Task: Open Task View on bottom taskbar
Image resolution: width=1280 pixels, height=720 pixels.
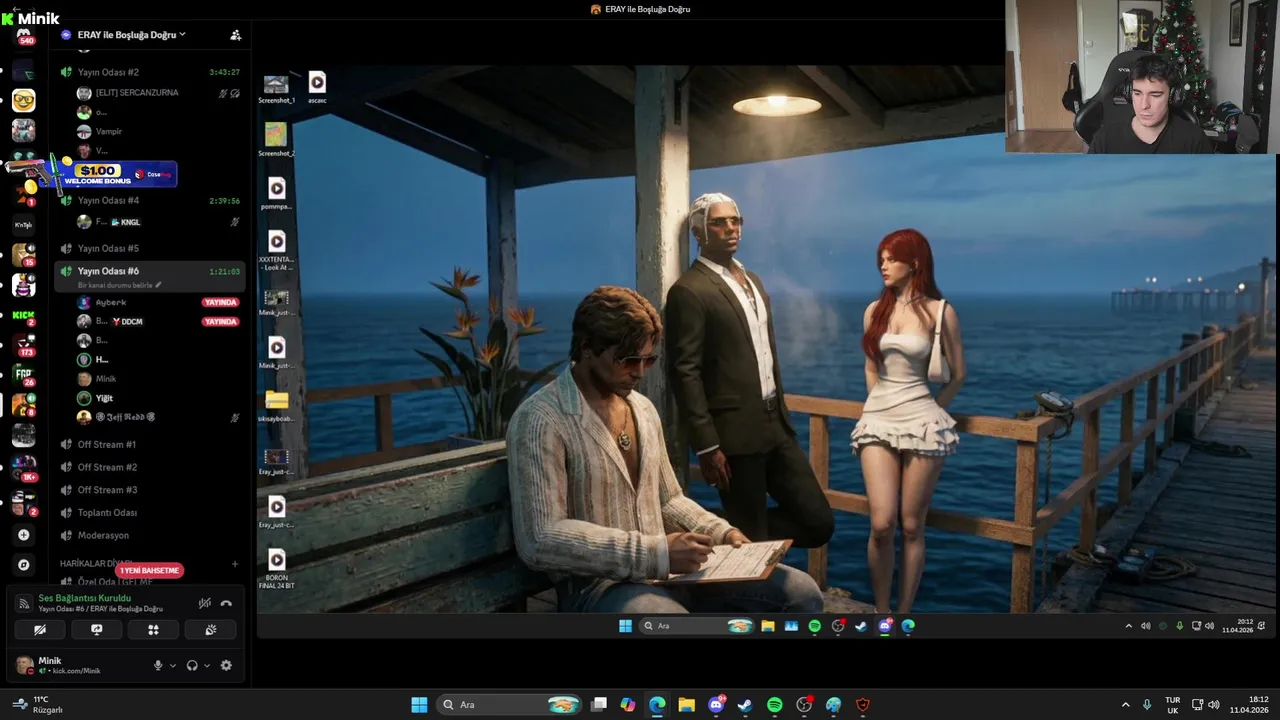Action: [x=598, y=705]
